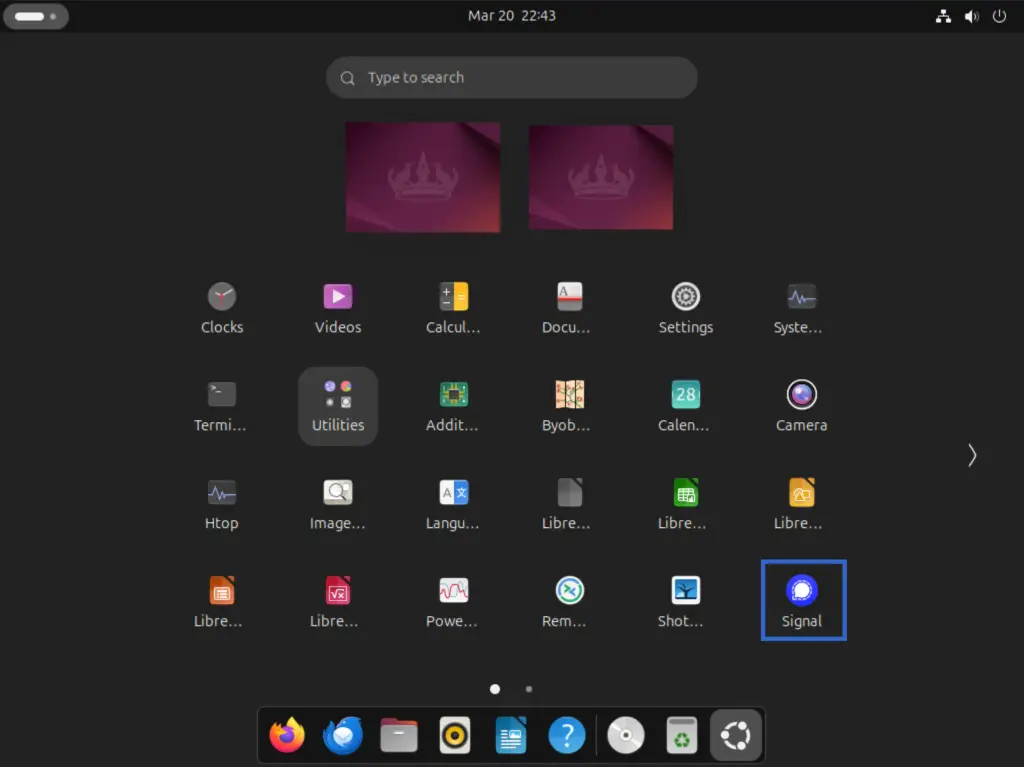The height and width of the screenshot is (767, 1024).
Task: Open the clock menu showing Mar 20
Action: pos(512,15)
